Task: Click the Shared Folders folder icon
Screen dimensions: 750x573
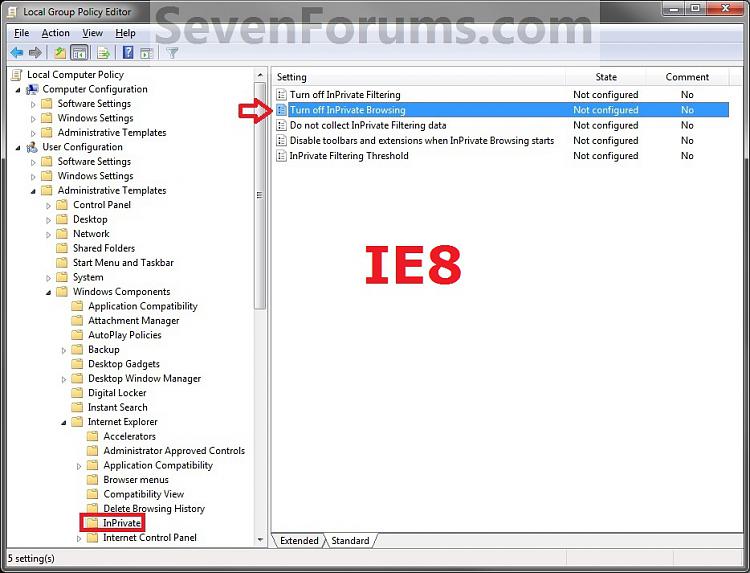Action: [x=62, y=248]
